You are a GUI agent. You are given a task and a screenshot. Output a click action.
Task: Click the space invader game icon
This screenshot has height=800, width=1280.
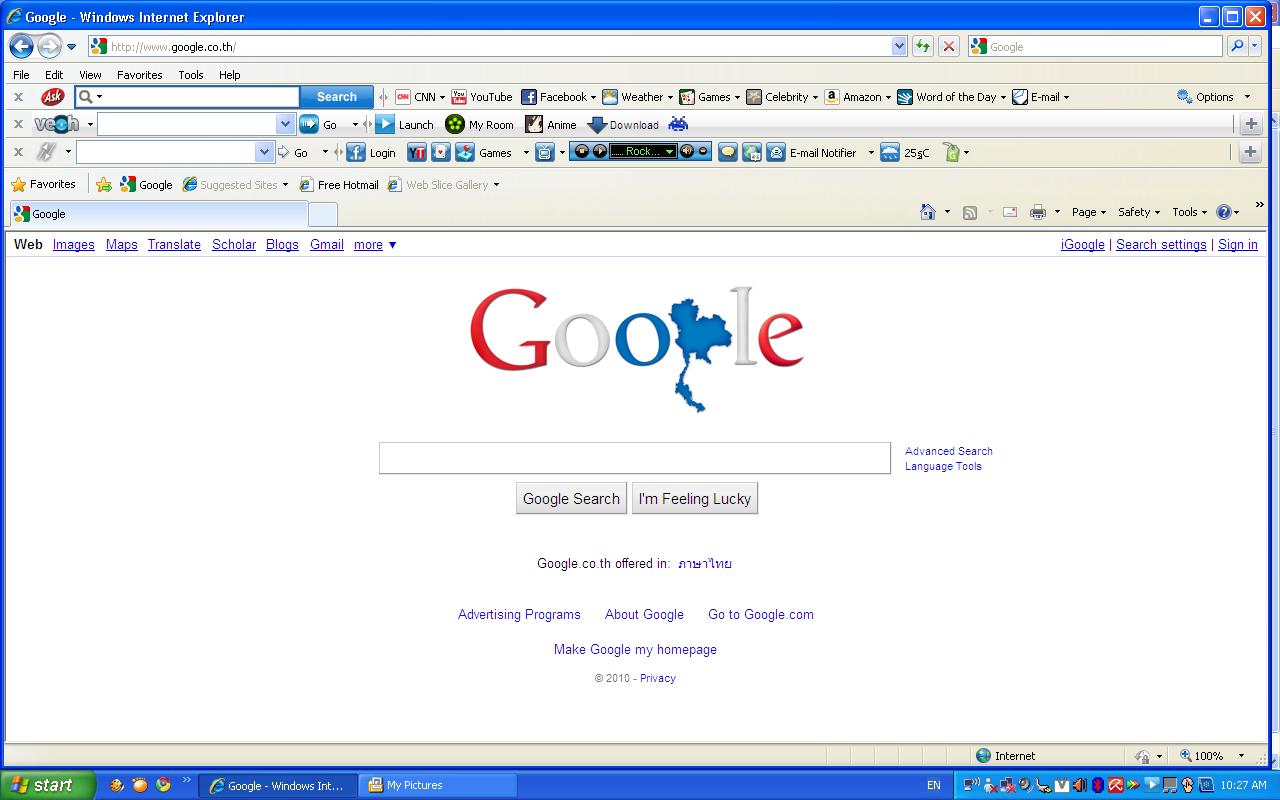(x=678, y=124)
